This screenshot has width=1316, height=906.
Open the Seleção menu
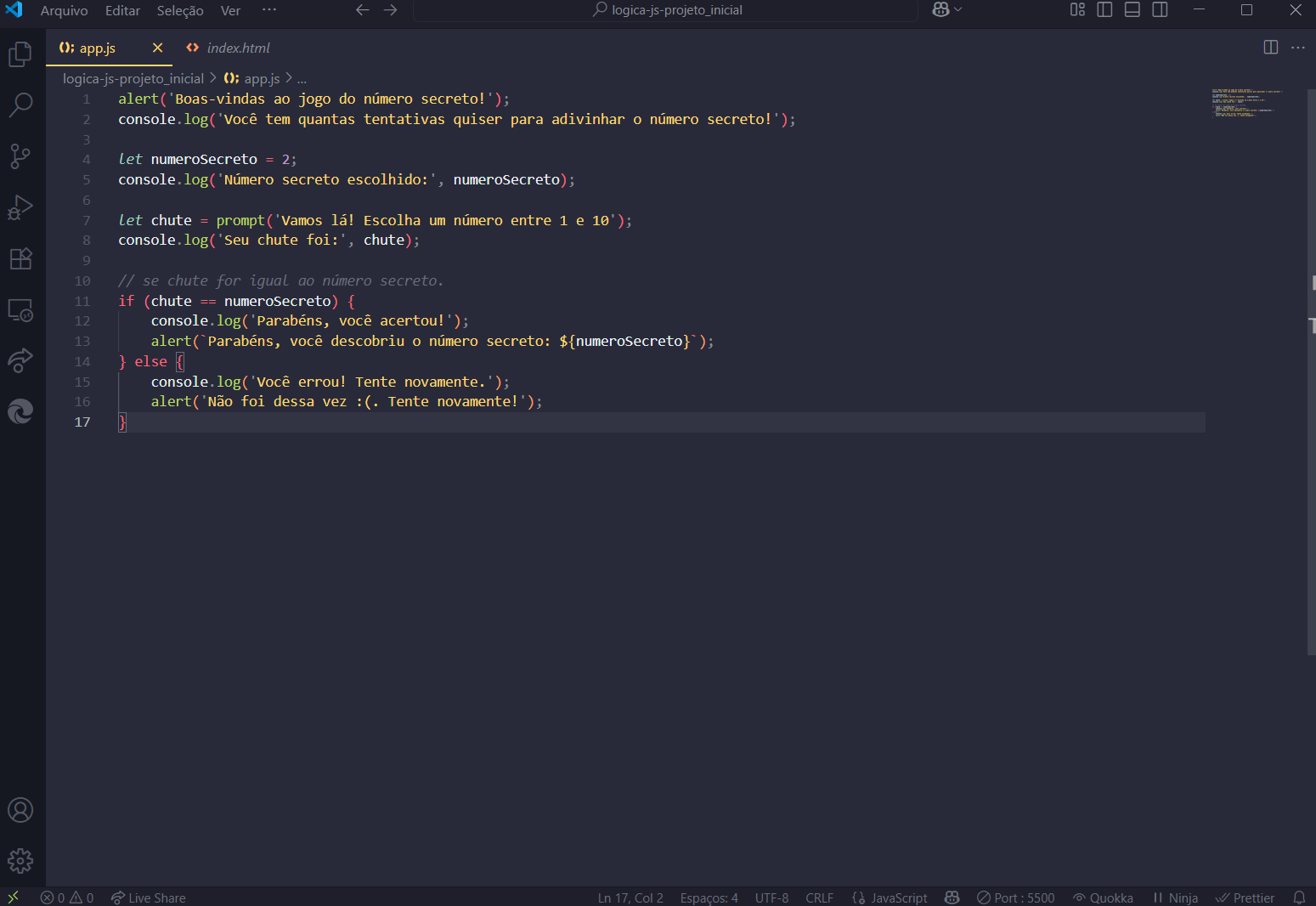180,11
